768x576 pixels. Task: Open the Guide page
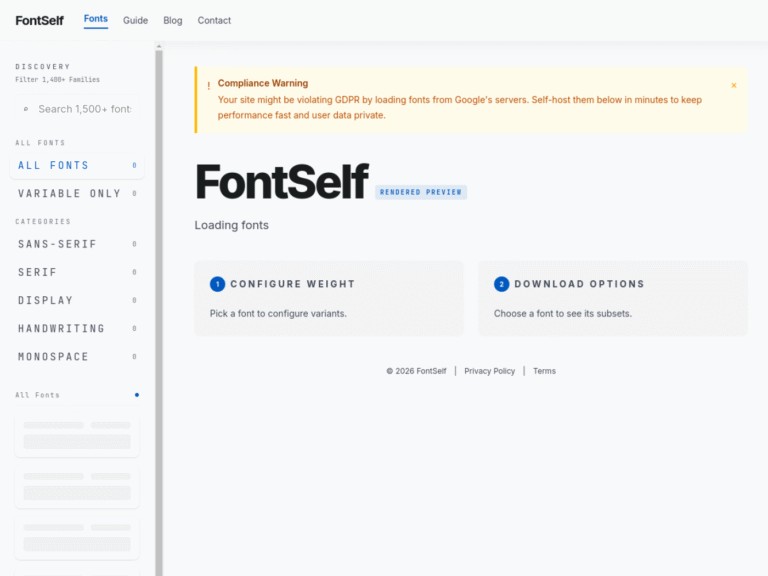(x=135, y=21)
